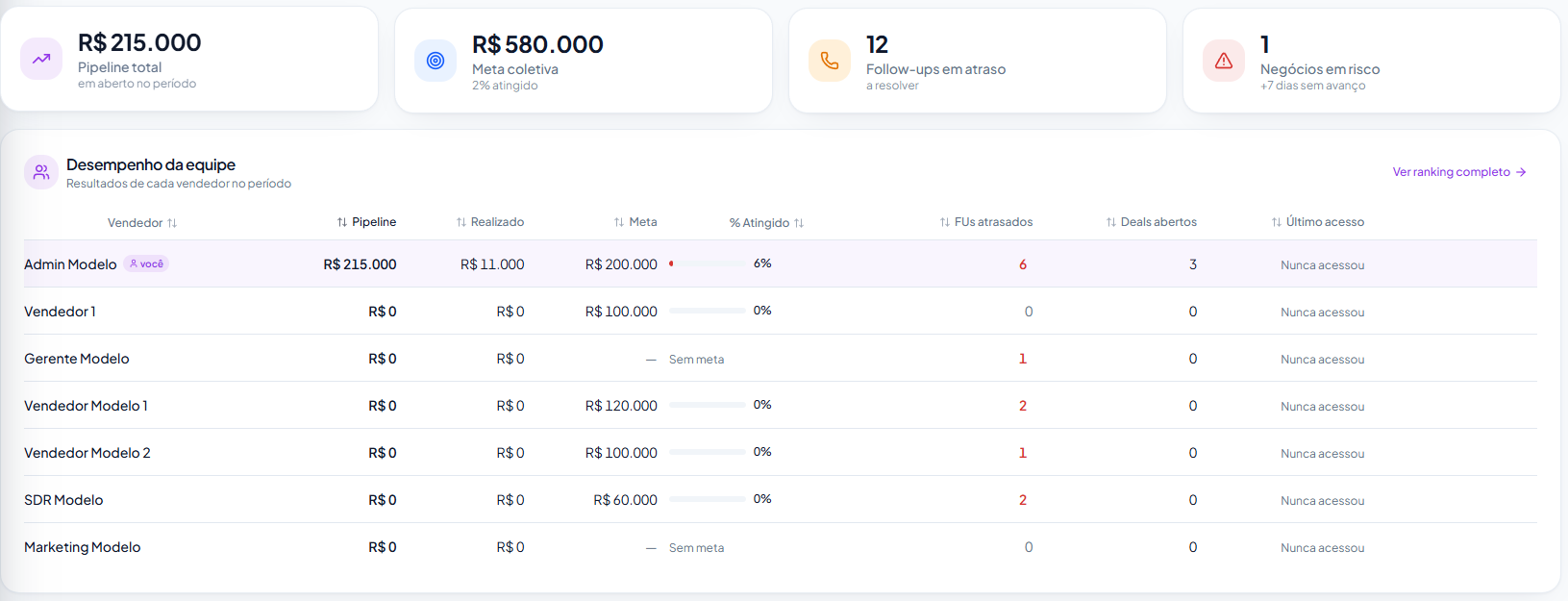Image resolution: width=1568 pixels, height=601 pixels.
Task: Click the Follow-ups em atraso phone icon
Action: tap(830, 61)
